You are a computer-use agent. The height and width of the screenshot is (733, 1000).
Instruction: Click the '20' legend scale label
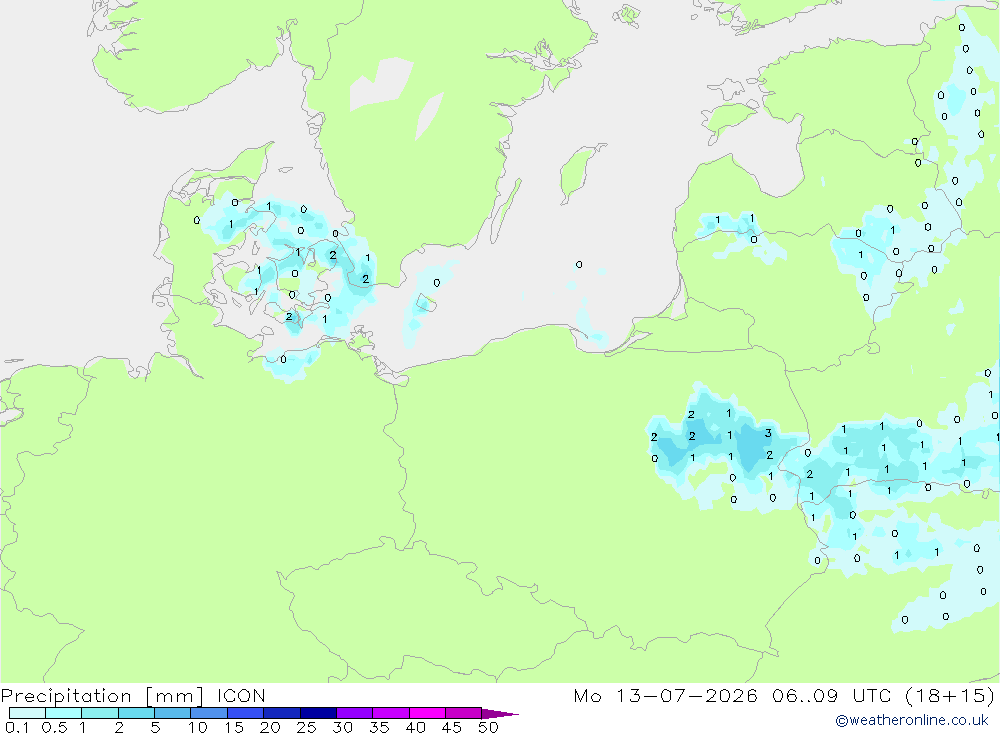click(x=270, y=727)
